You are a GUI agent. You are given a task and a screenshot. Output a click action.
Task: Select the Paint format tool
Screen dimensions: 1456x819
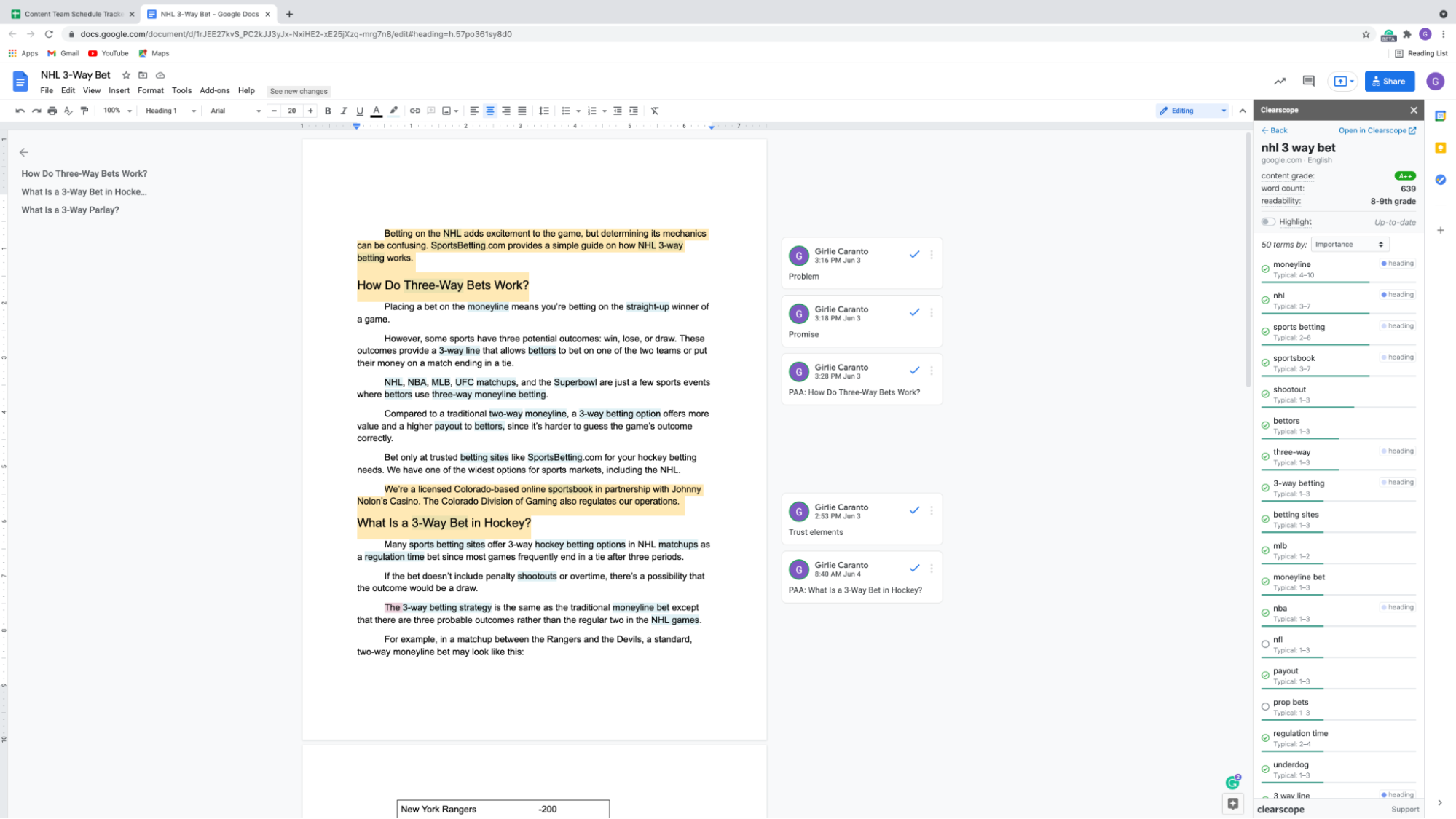coord(84,111)
